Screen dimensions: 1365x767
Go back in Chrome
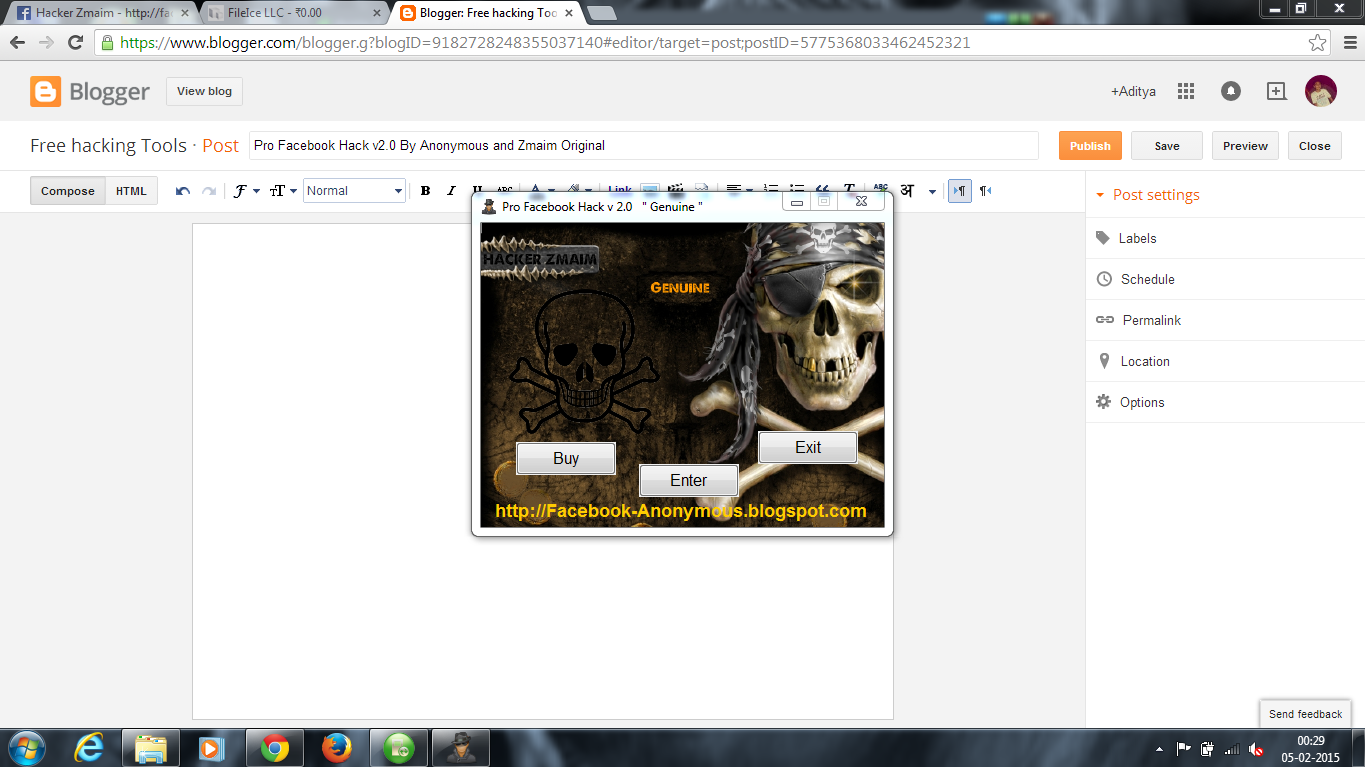pyautogui.click(x=18, y=43)
